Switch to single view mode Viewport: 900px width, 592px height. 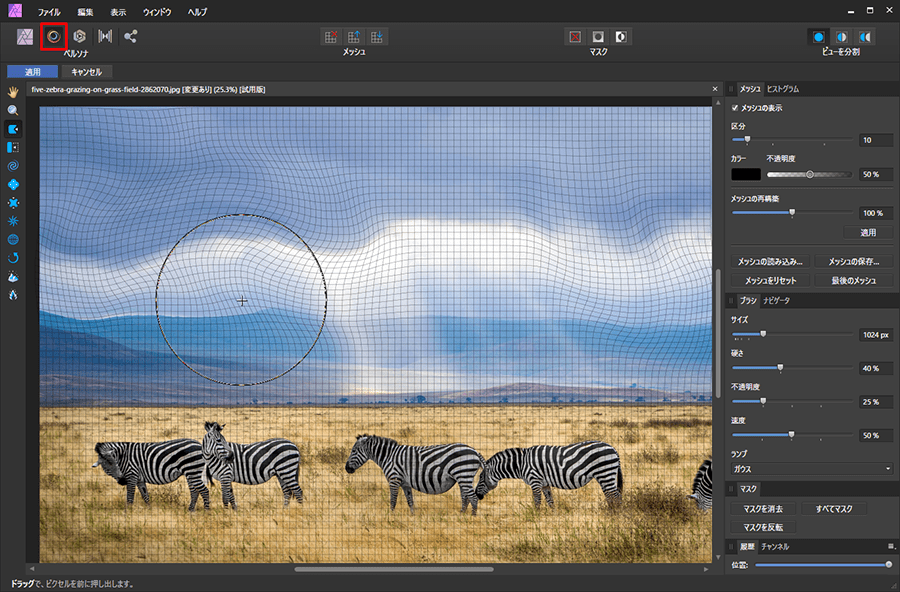[x=818, y=36]
